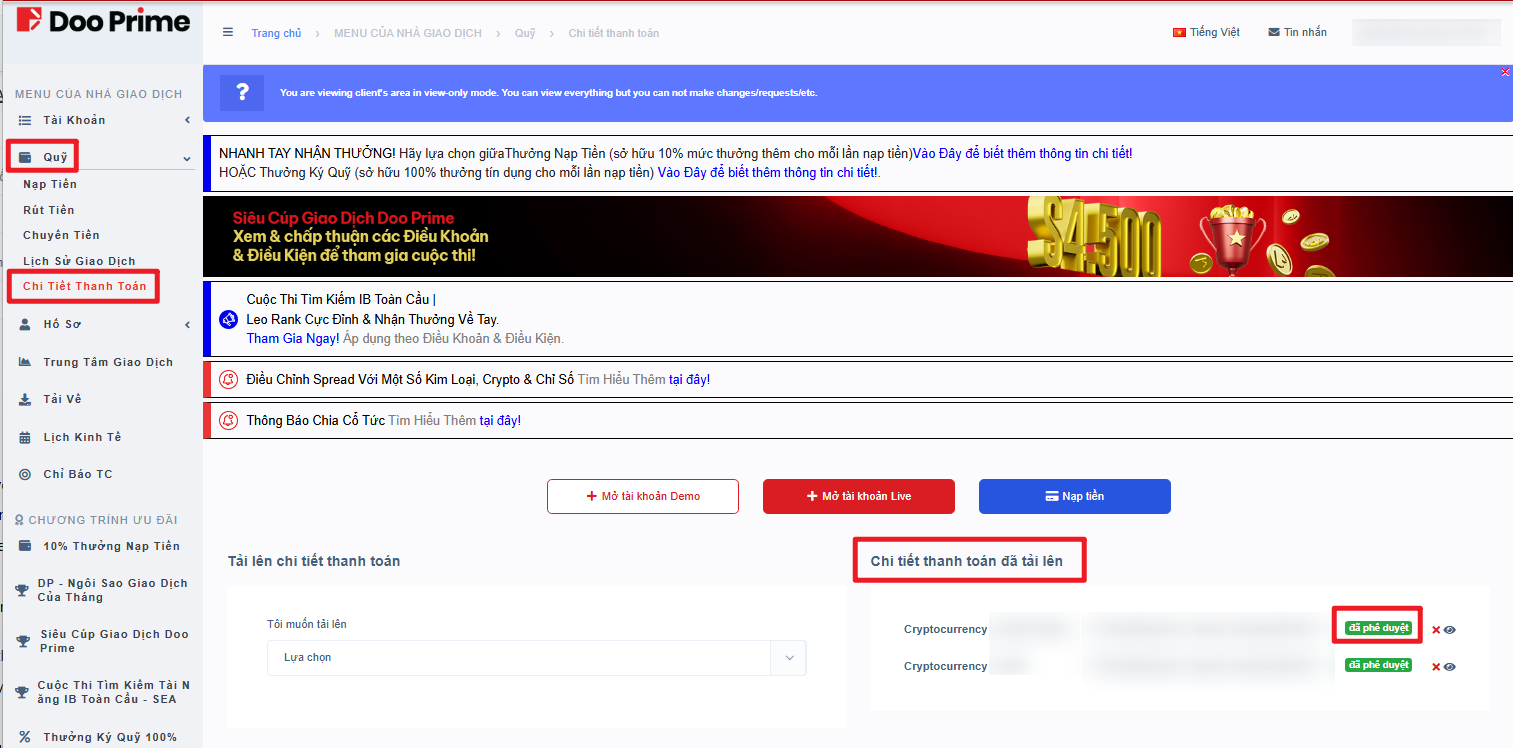Image resolution: width=1513 pixels, height=748 pixels.
Task: Collapse the Quỹ menu chevron
Action: (187, 158)
